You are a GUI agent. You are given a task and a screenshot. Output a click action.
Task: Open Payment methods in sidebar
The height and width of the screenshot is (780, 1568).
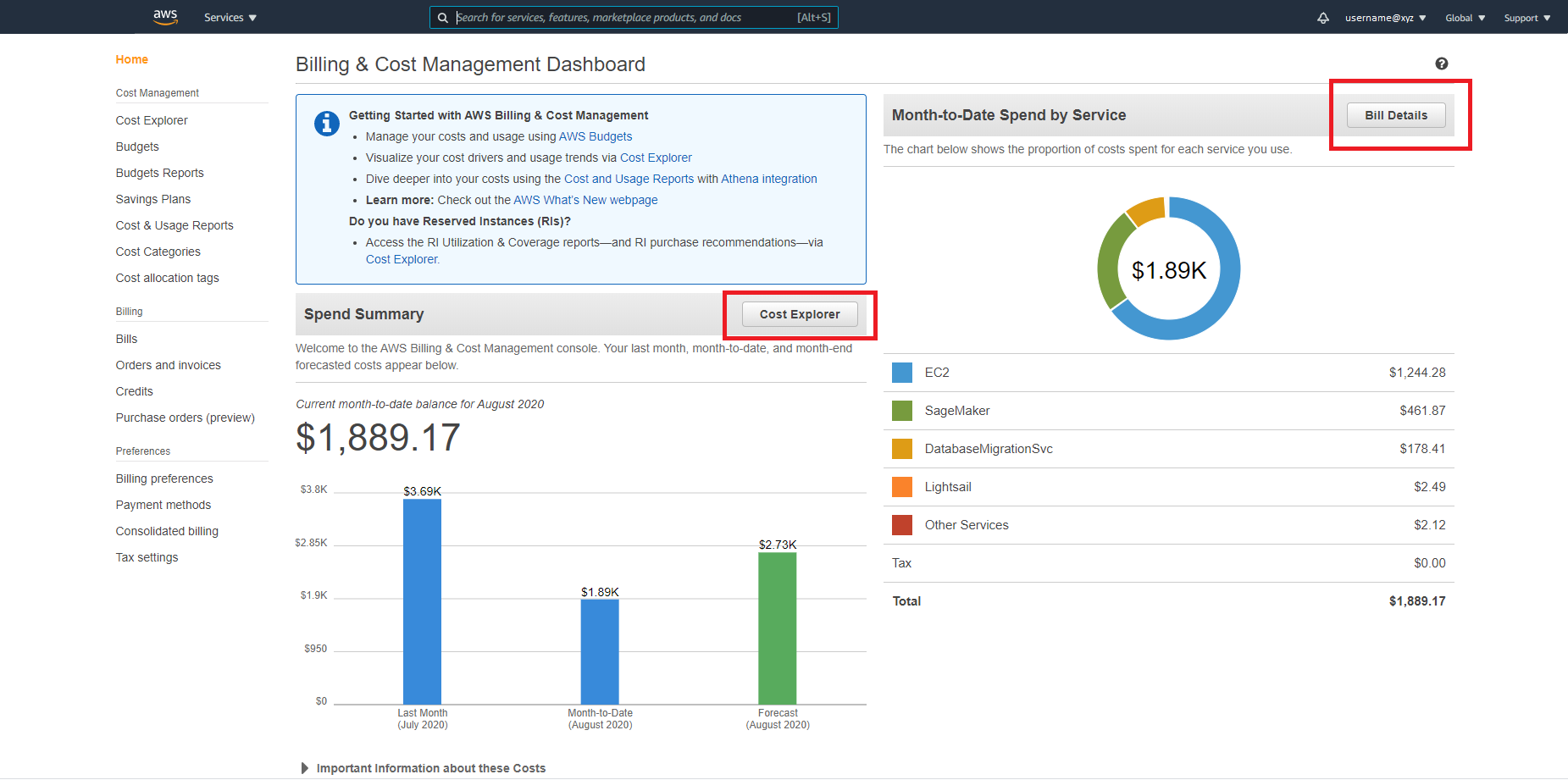pos(163,505)
